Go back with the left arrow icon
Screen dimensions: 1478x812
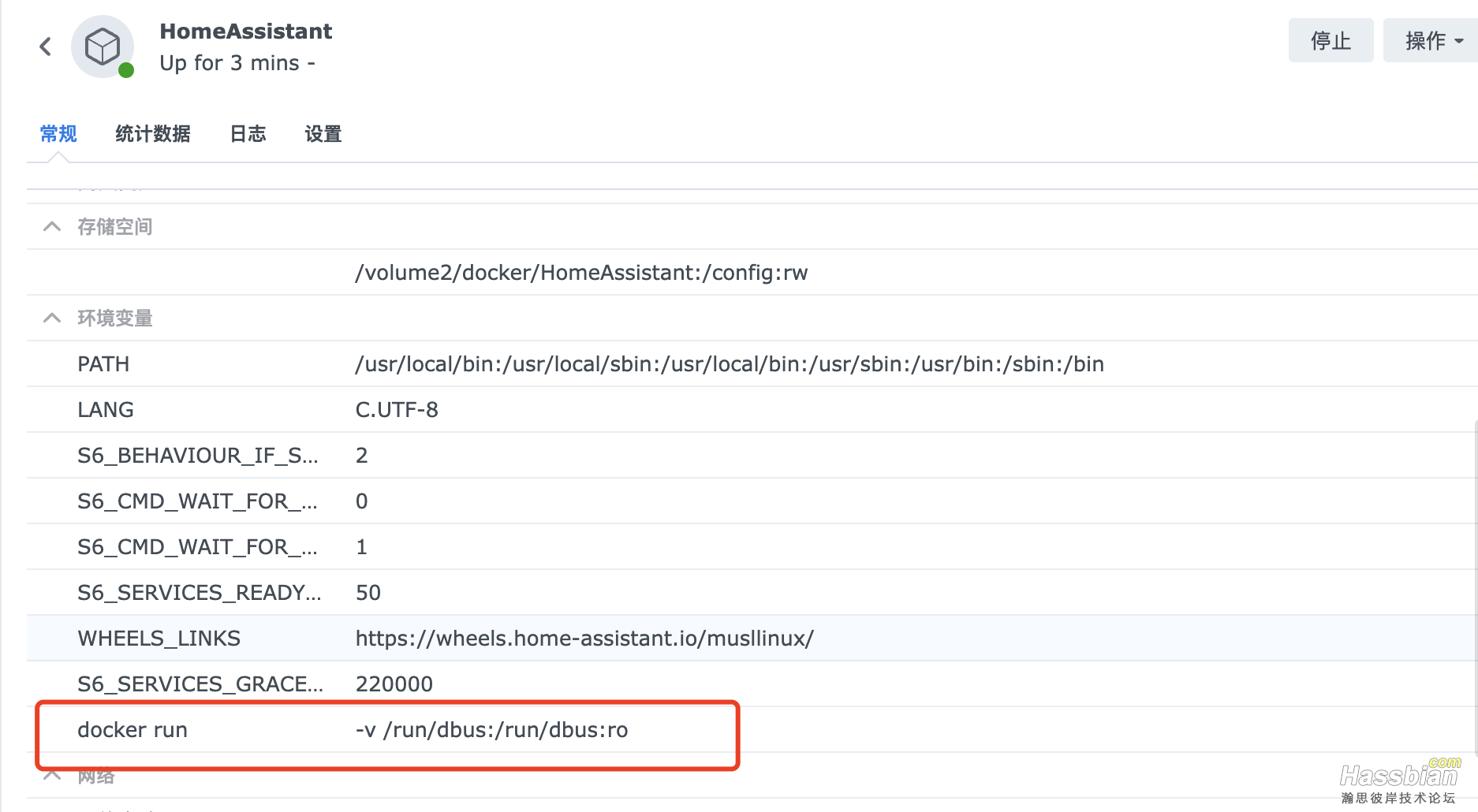coord(46,47)
